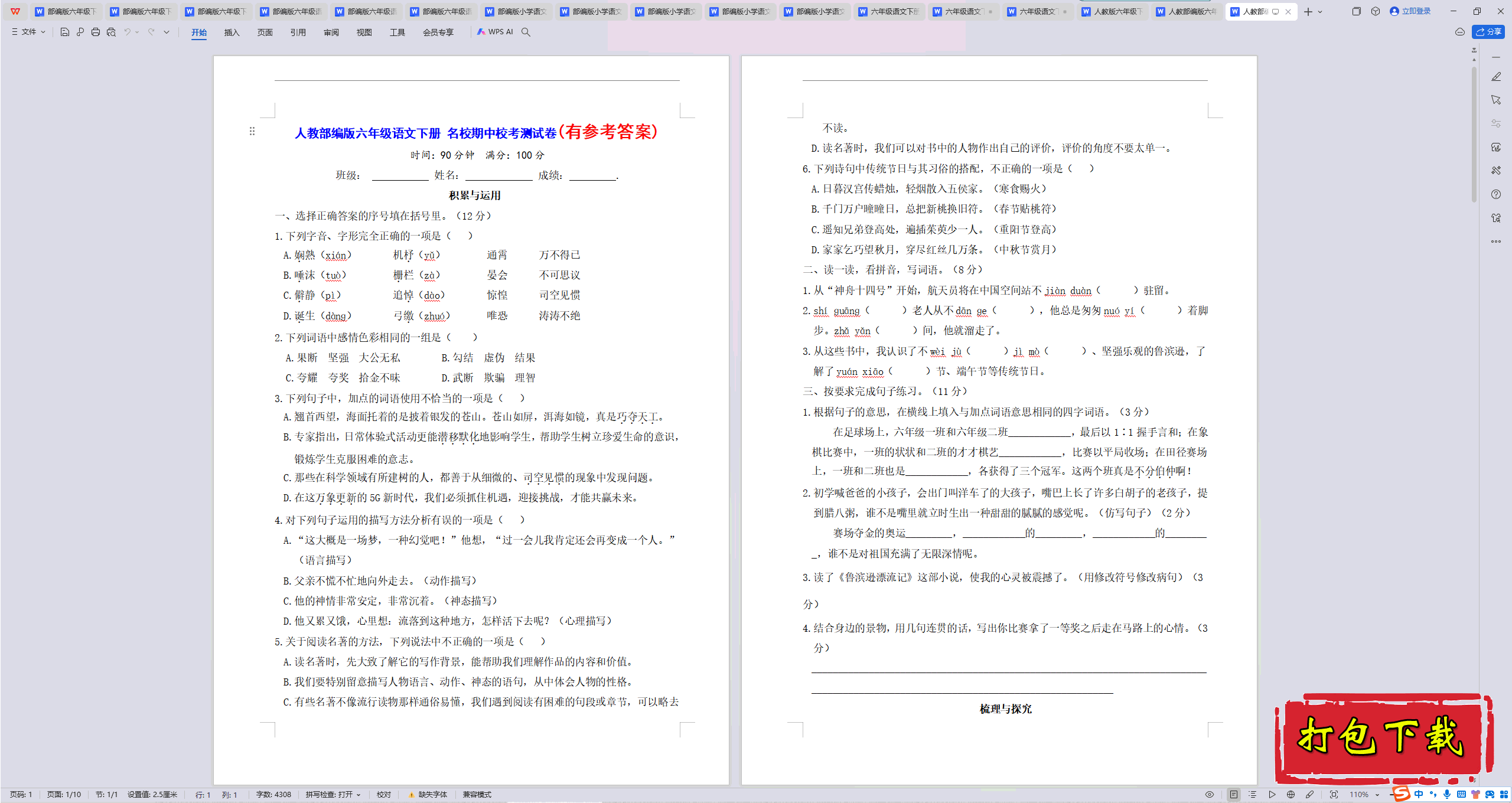The width and height of the screenshot is (1512, 803).
Task: Click the Save document icon
Action: click(x=65, y=32)
